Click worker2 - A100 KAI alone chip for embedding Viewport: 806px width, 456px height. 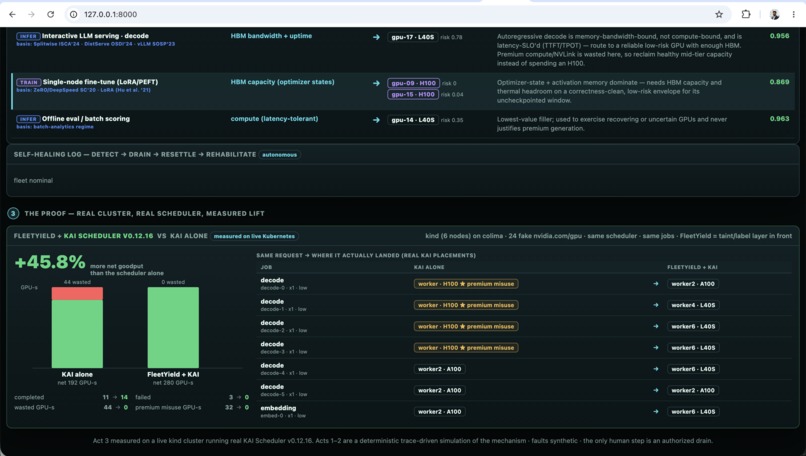tap(439, 412)
